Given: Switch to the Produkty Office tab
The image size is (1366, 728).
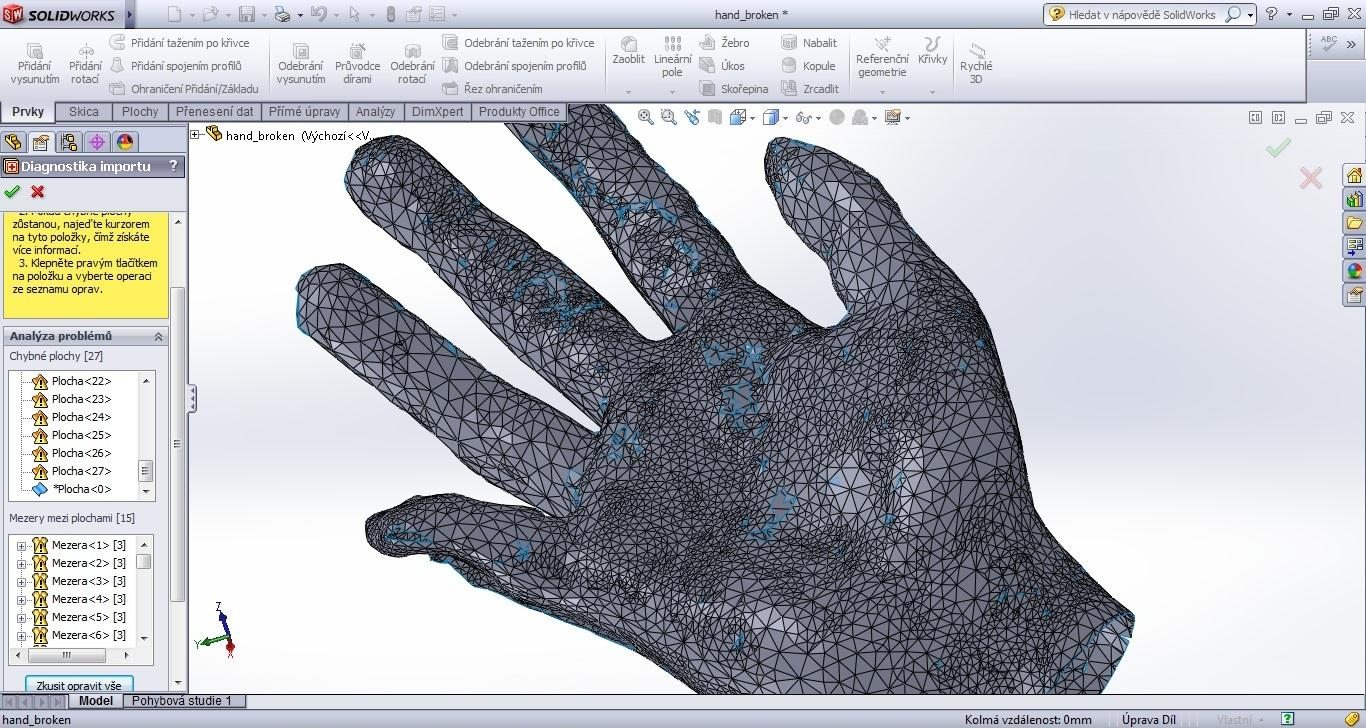Looking at the screenshot, I should (519, 112).
